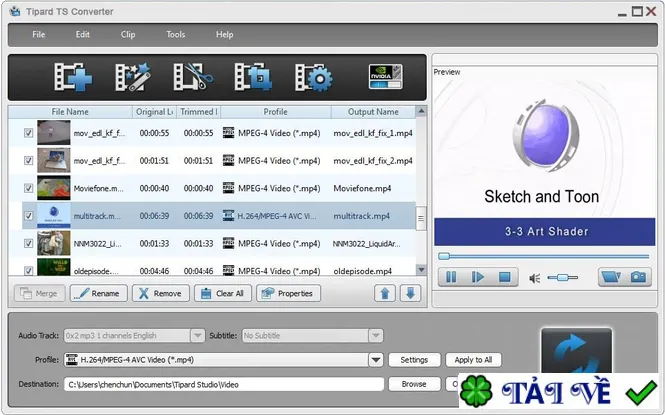Viewport: 665px width, 415px height.
Task: Step to next frame in preview
Action: pyautogui.click(x=478, y=277)
